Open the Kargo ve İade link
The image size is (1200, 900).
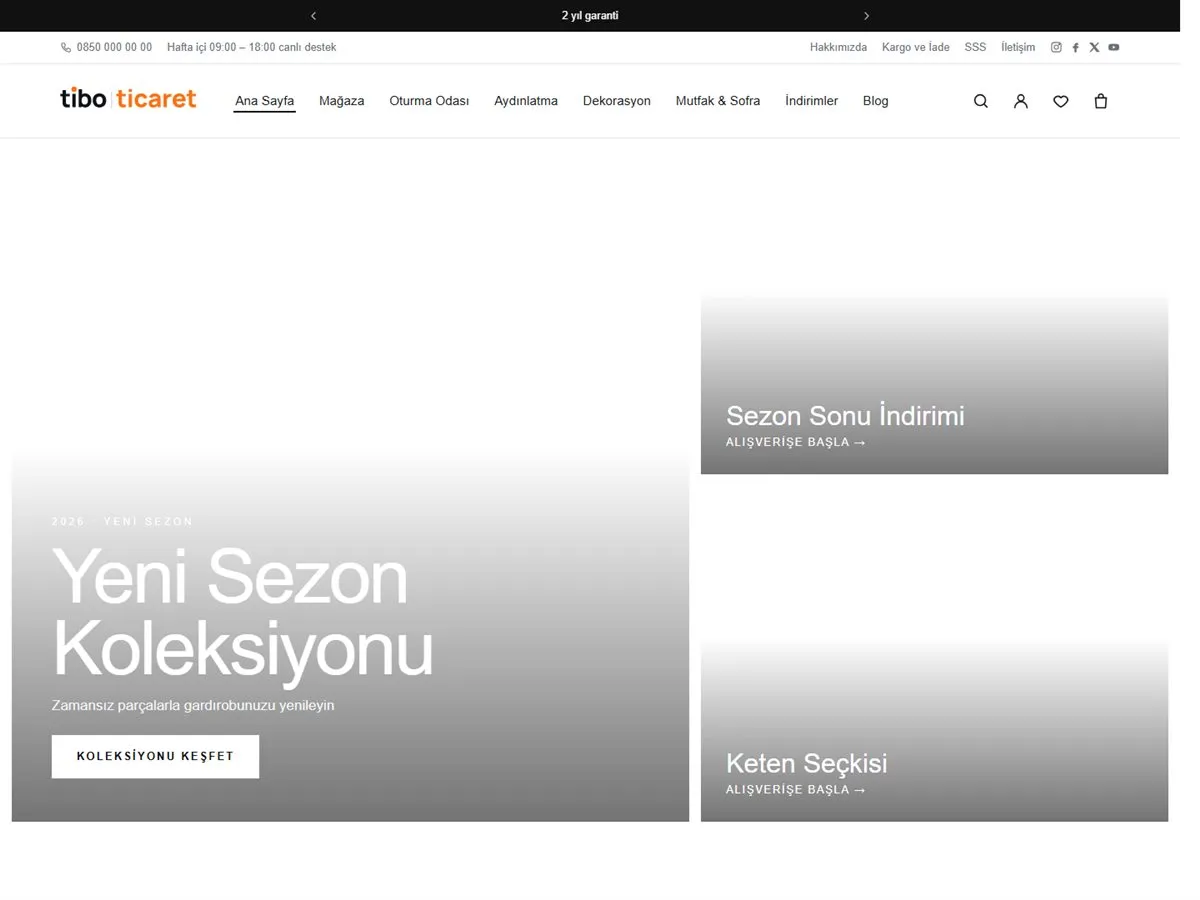916,47
